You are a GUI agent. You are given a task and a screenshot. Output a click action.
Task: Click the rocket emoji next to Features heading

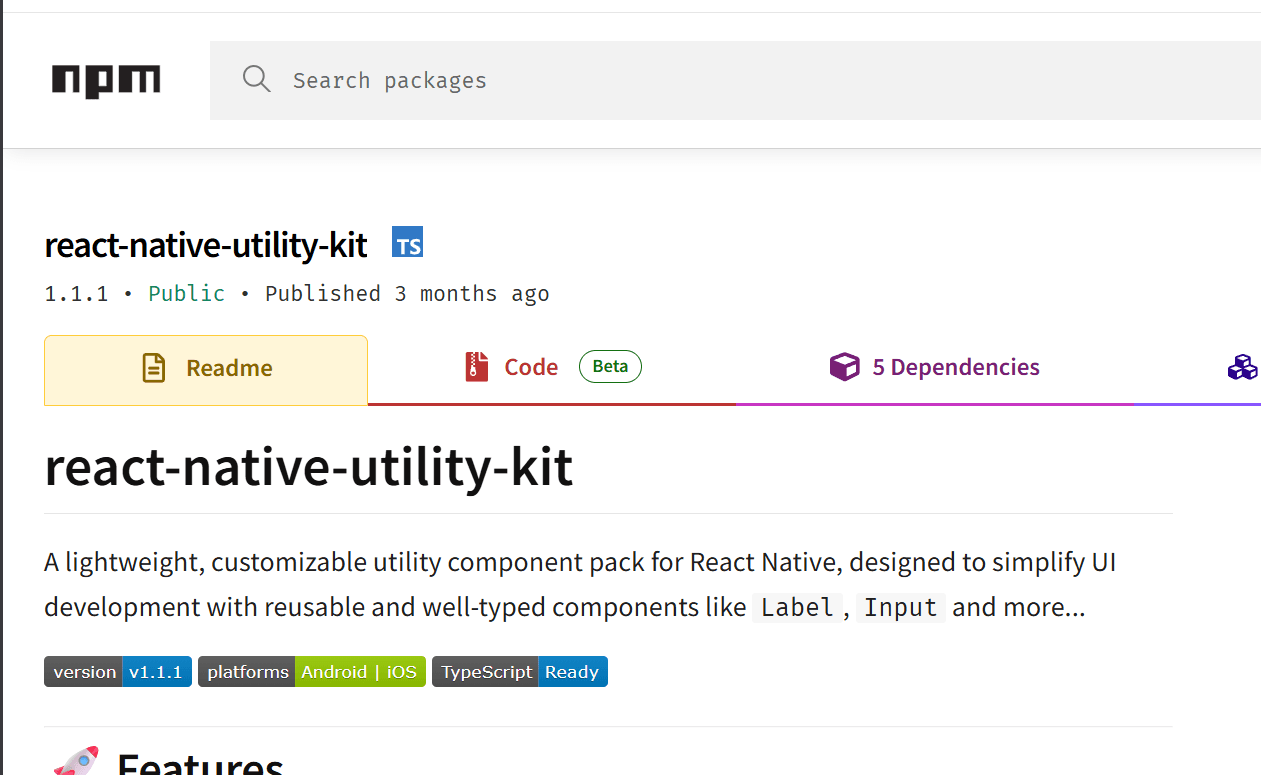click(x=77, y=762)
